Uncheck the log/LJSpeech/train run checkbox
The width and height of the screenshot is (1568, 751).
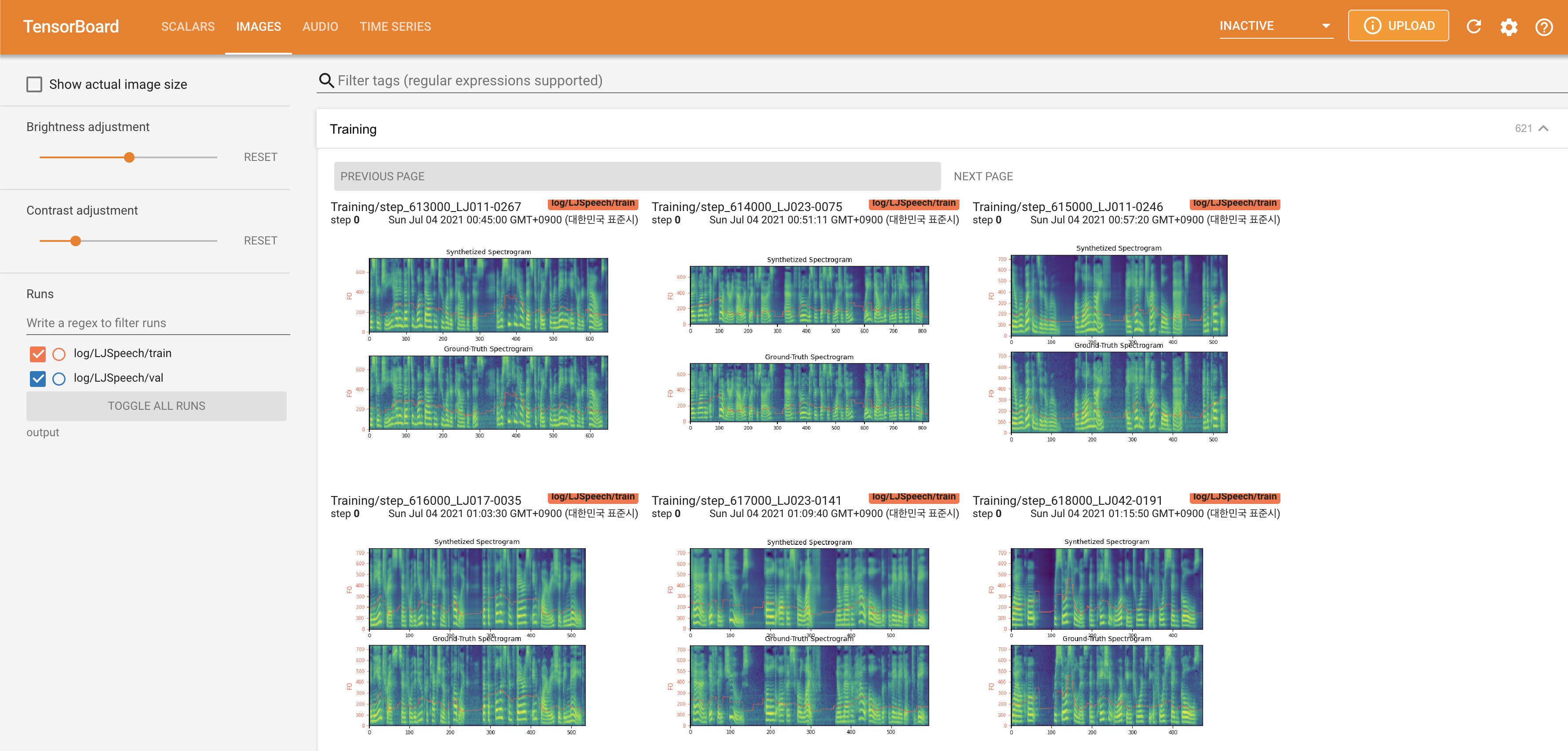pos(38,354)
